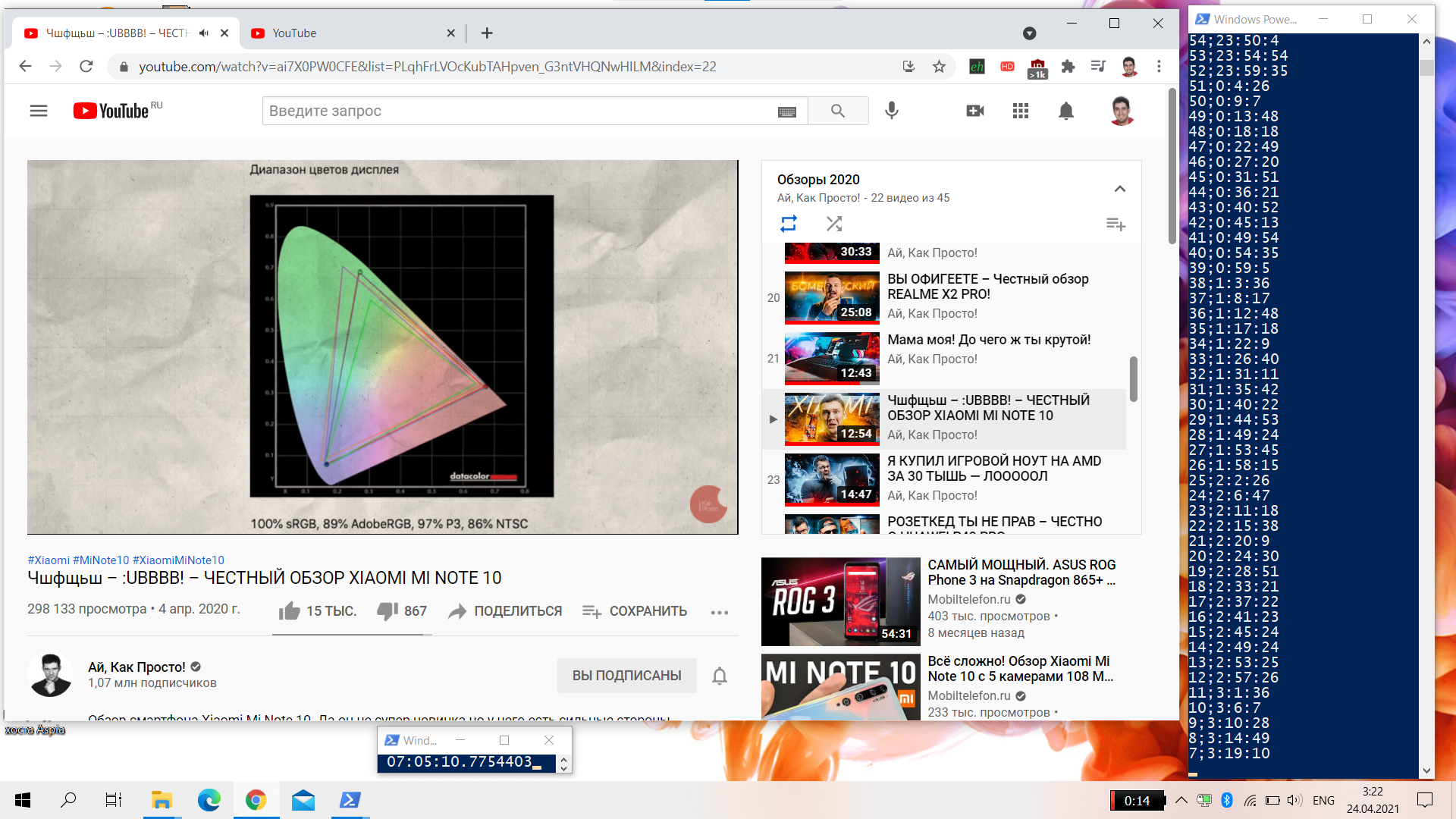
Task: Click the search magnifier button
Action: pos(838,111)
